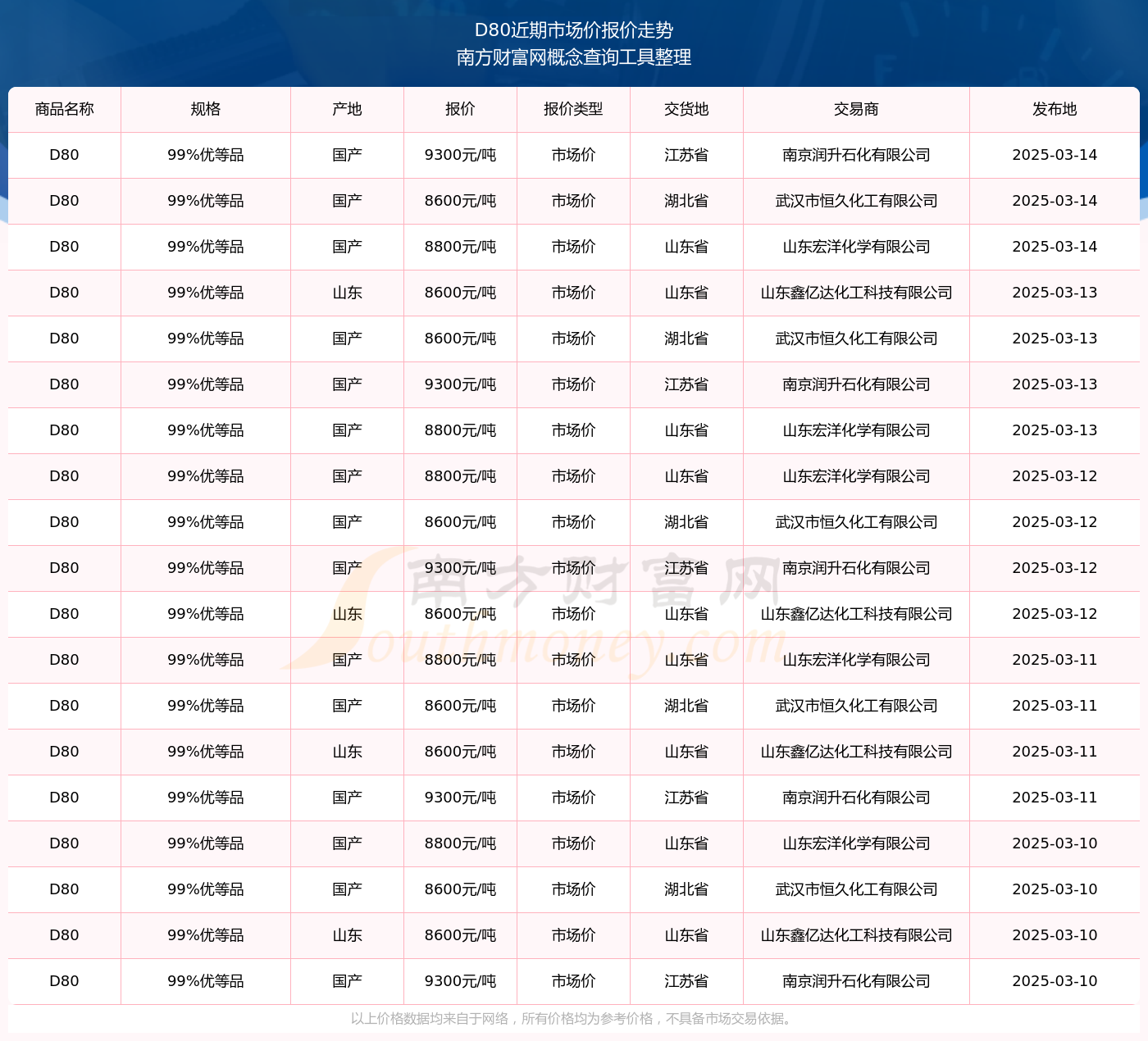The image size is (1148, 1041).
Task: Select 山东宏洋化学有限公司 in the 2025-03-10 row
Action: pos(856,843)
